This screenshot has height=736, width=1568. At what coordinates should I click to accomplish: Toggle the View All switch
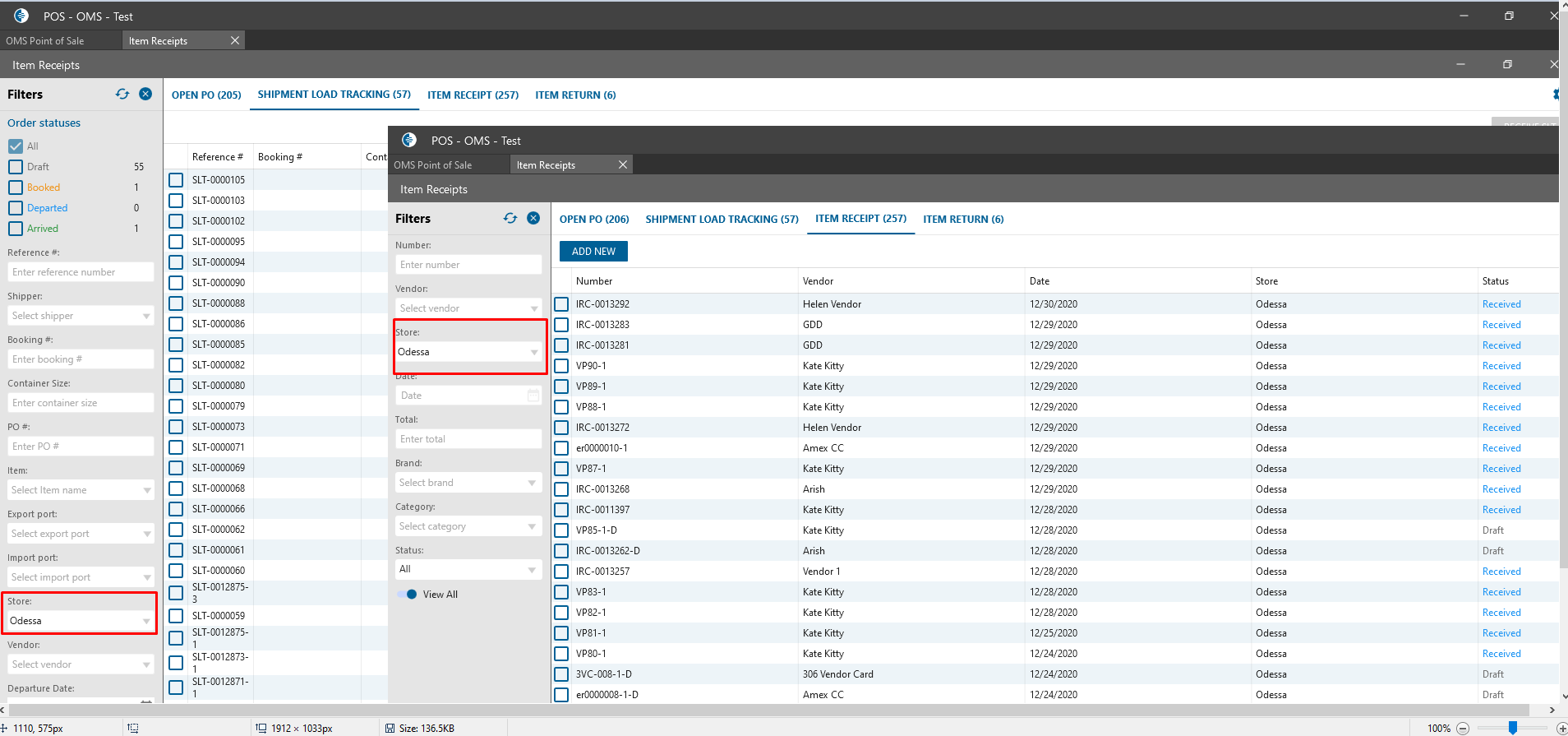pyautogui.click(x=408, y=595)
